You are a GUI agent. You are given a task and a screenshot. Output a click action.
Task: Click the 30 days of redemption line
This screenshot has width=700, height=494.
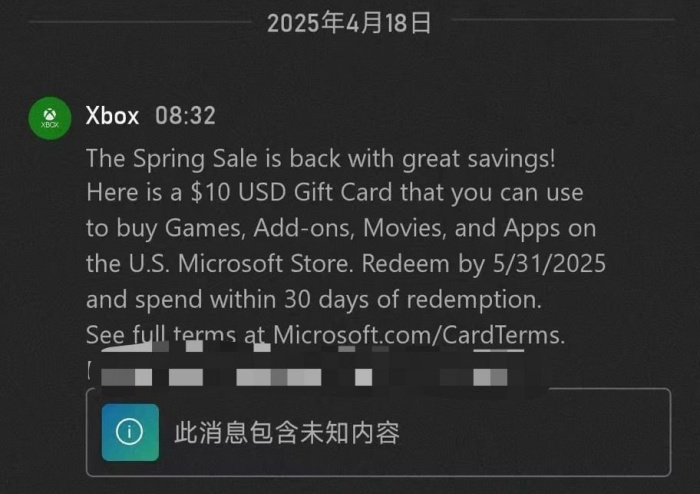coord(314,299)
